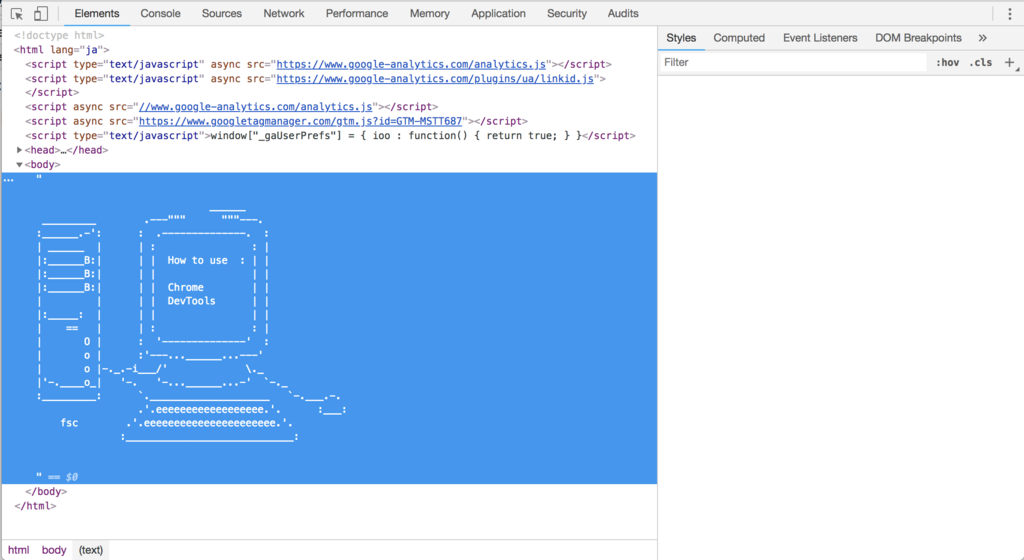Screen dimensions: 1024x560
Task: Select the Computed sidebar tab
Action: tap(739, 38)
